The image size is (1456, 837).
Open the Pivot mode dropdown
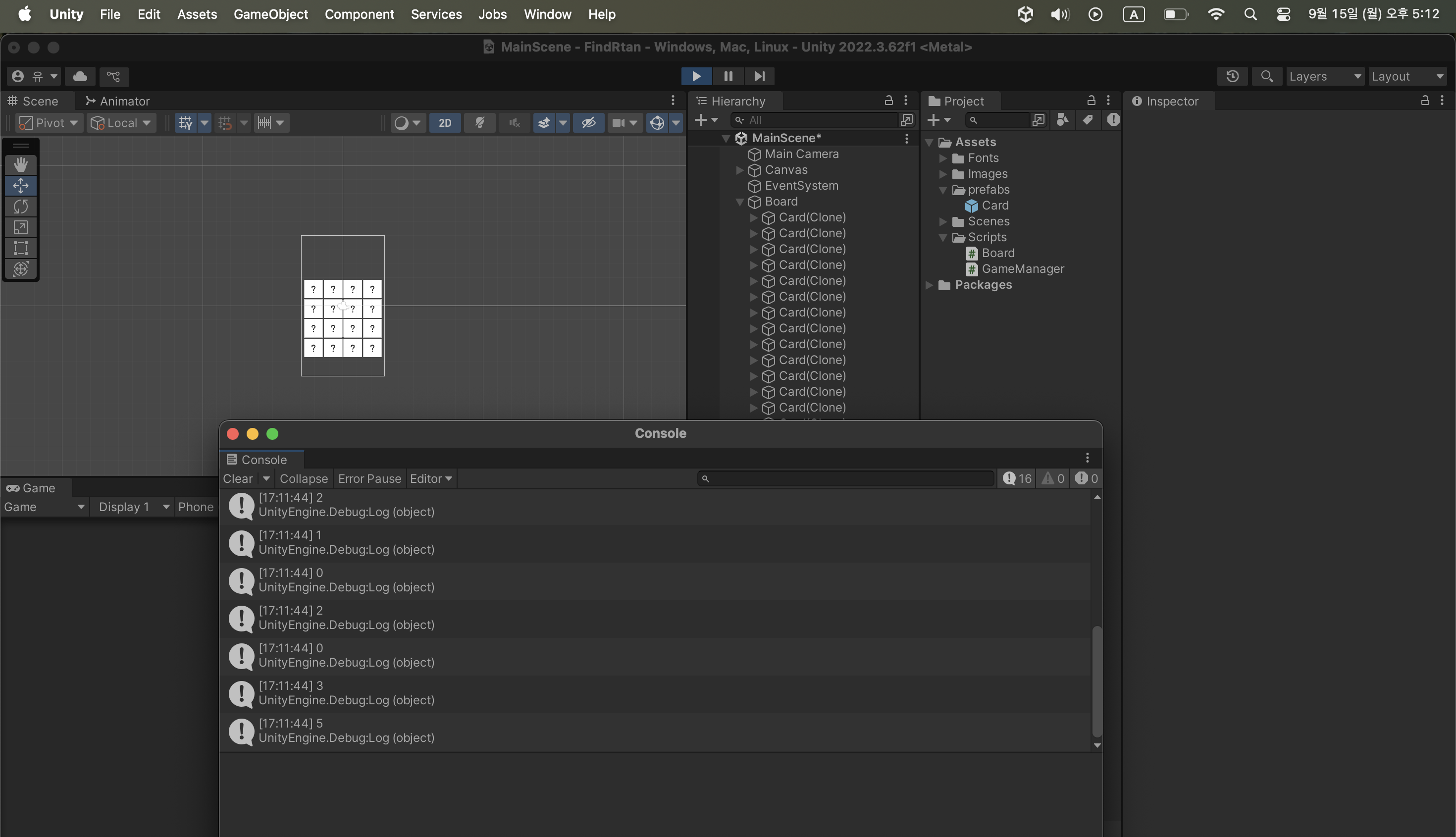(x=49, y=123)
